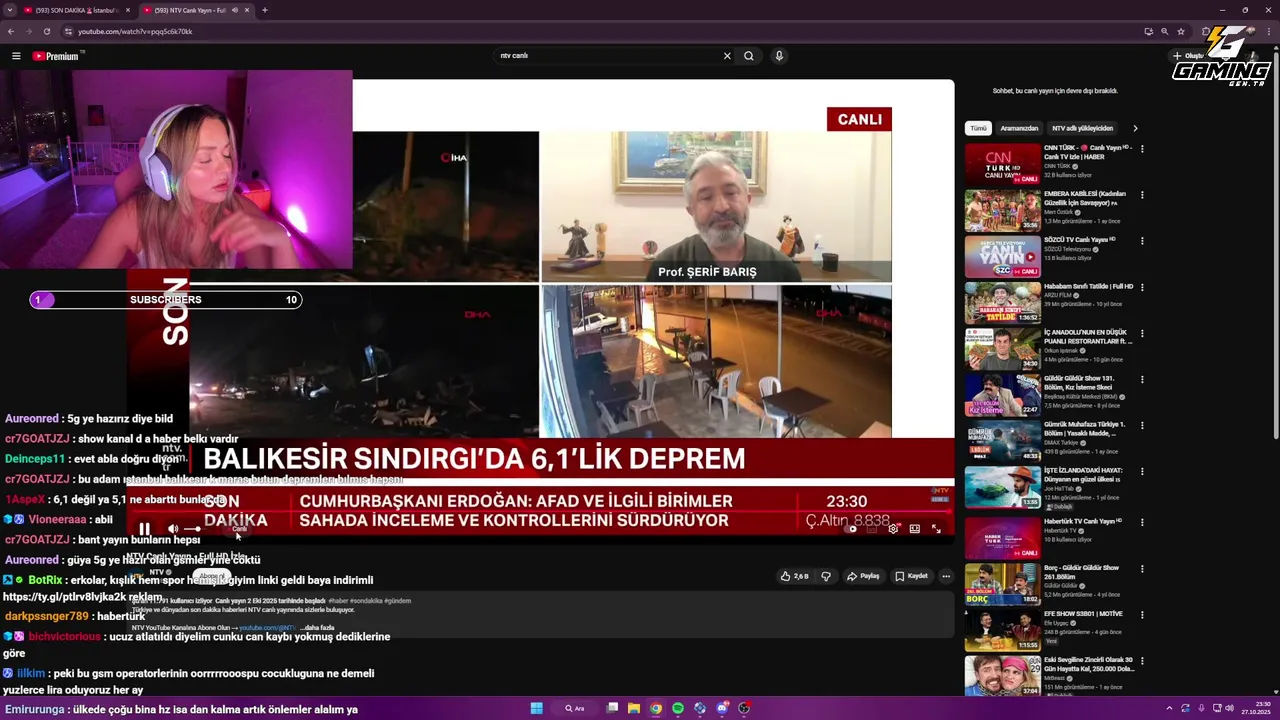1280x720 pixels.
Task: Go back in browser history
Action: [10, 31]
